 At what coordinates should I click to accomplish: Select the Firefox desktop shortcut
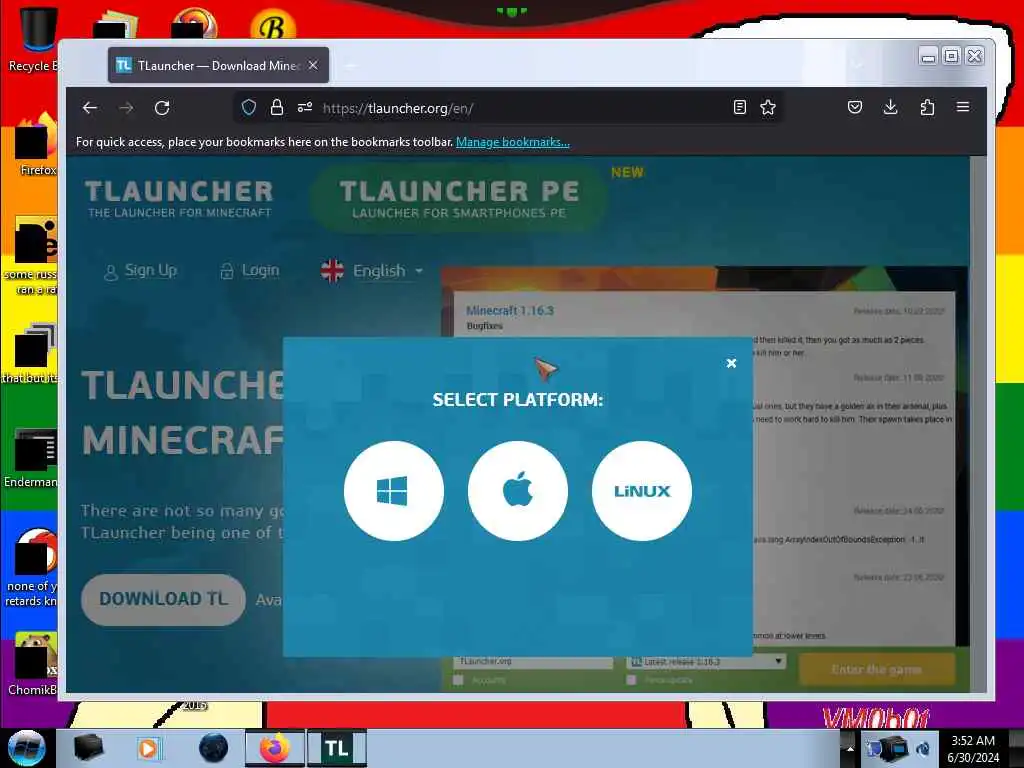36,145
